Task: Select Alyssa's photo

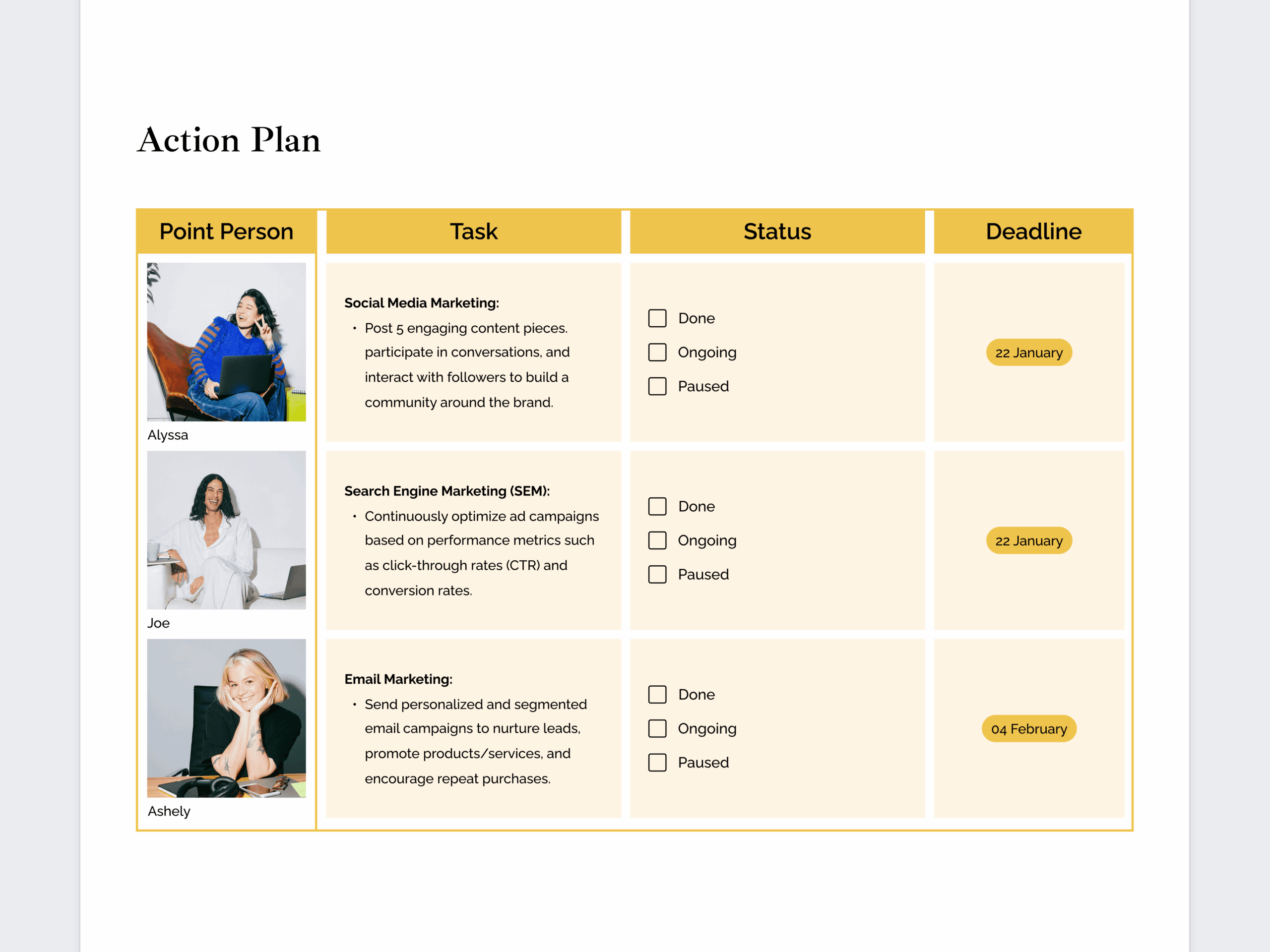Action: [x=226, y=342]
